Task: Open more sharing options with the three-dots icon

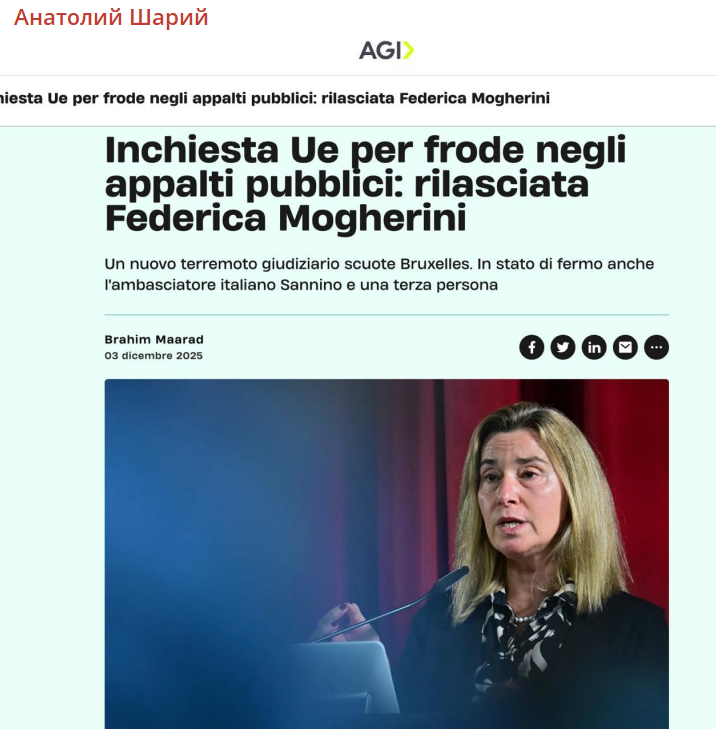Action: click(x=657, y=347)
